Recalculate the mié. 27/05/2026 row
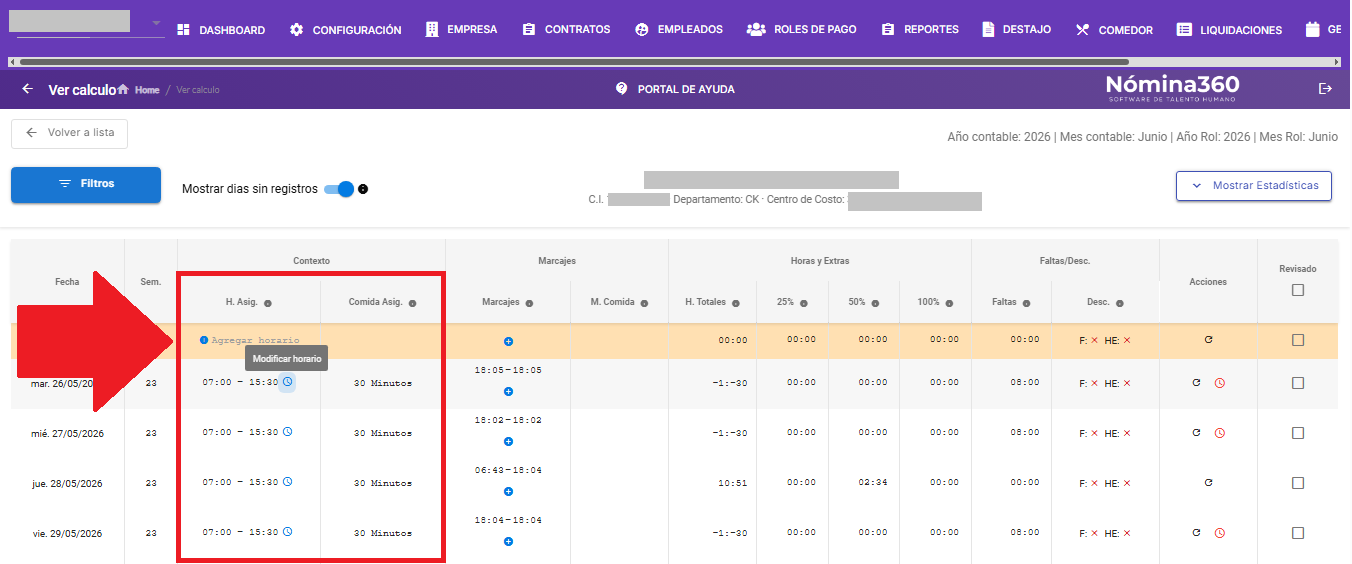This screenshot has width=1352, height=564. coord(1196,433)
